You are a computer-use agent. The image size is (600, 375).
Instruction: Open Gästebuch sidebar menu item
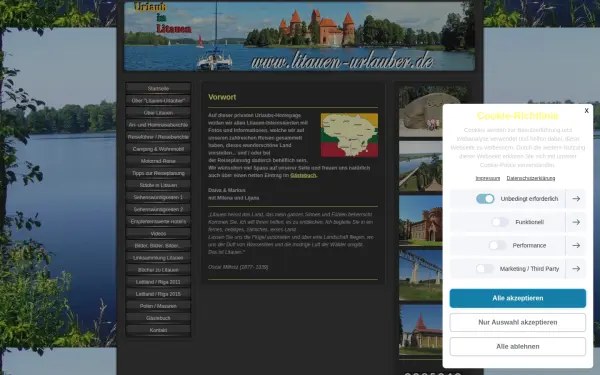158,318
